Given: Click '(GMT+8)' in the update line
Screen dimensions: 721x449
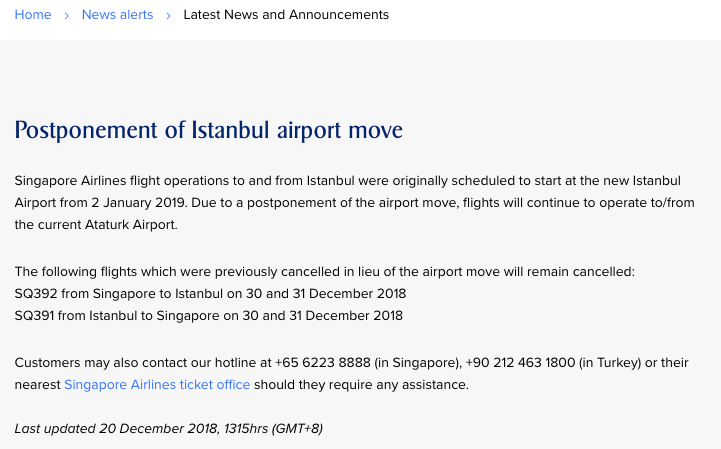Looking at the screenshot, I should coord(298,429).
